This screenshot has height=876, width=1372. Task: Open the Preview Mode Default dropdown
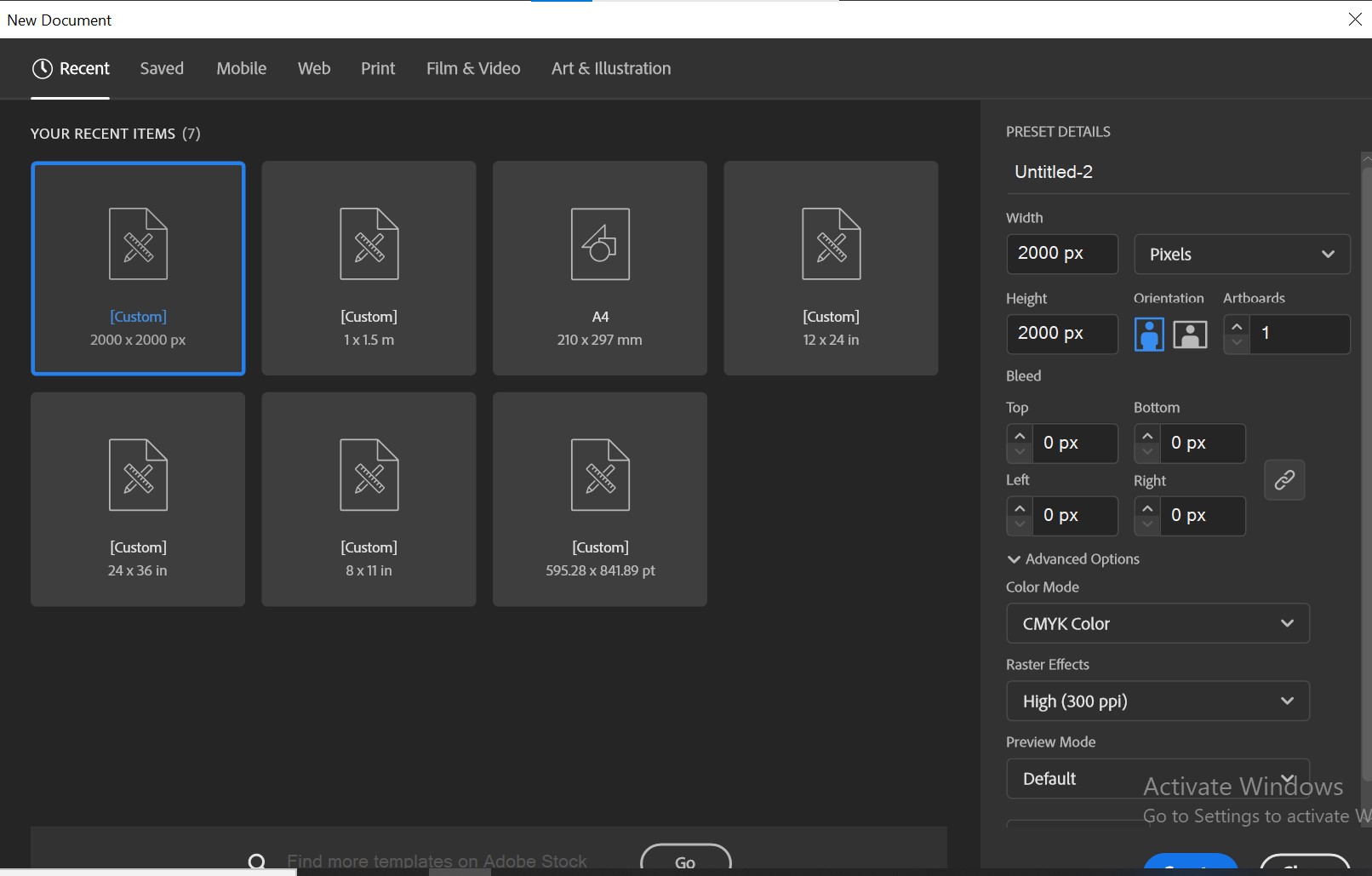click(1158, 779)
